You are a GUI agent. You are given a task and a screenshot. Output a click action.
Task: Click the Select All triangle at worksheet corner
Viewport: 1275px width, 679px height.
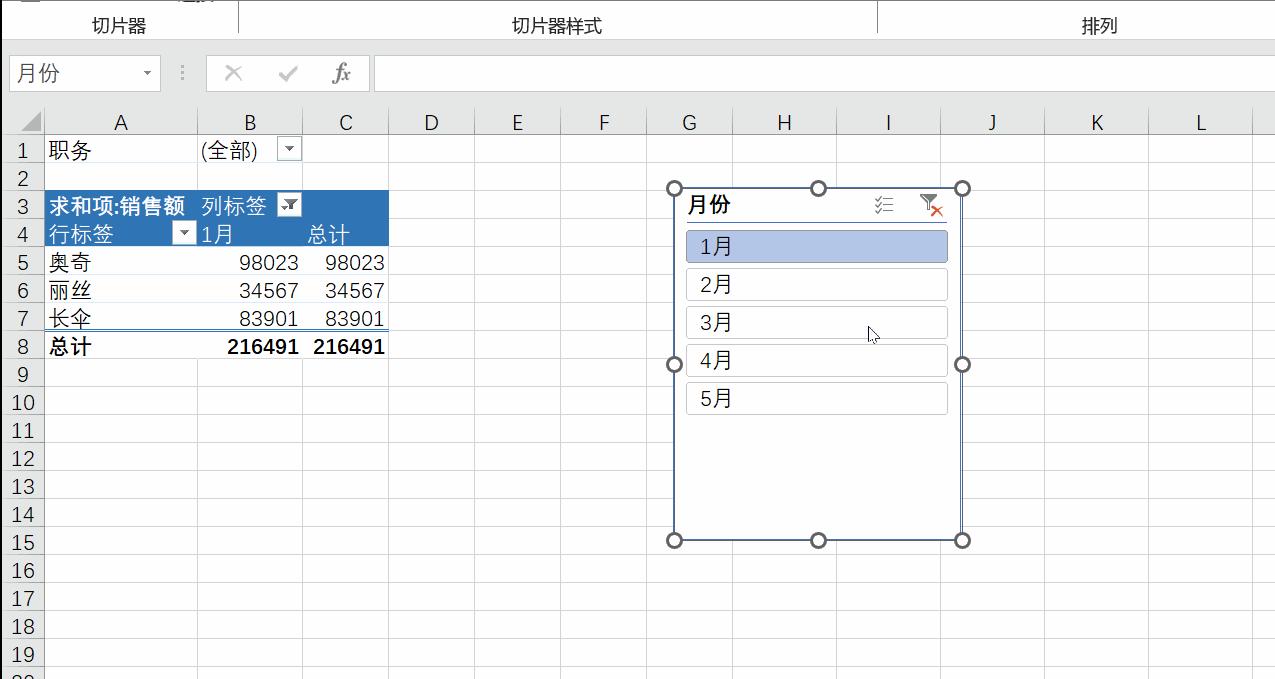tap(29, 123)
